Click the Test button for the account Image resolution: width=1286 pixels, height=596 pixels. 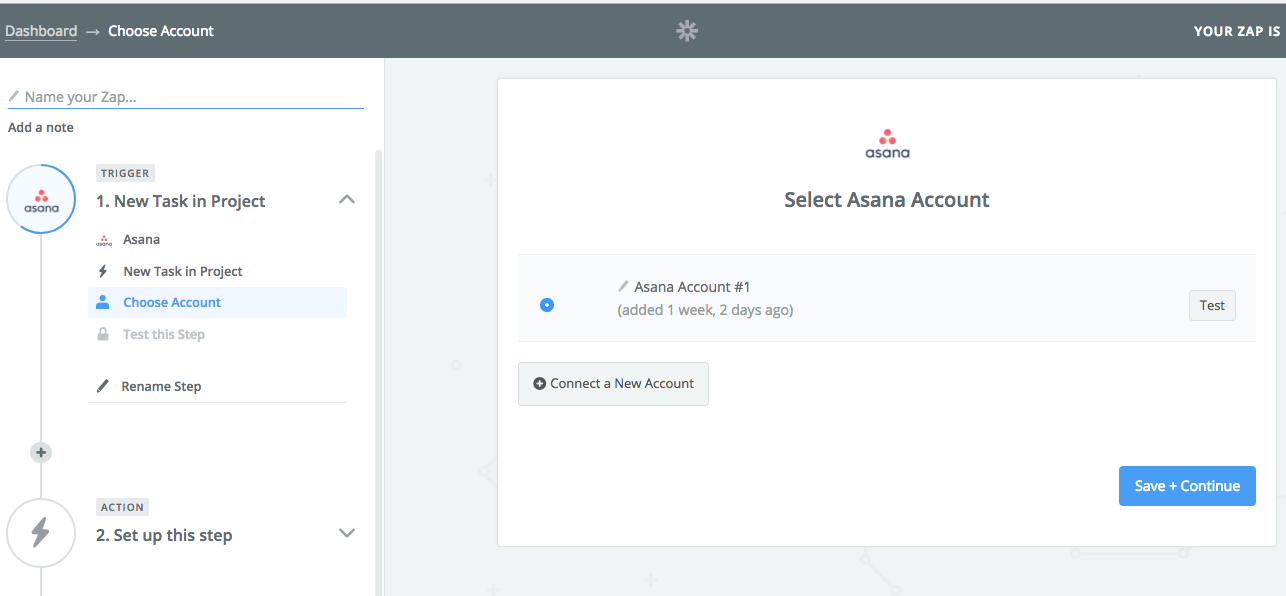[1212, 306]
